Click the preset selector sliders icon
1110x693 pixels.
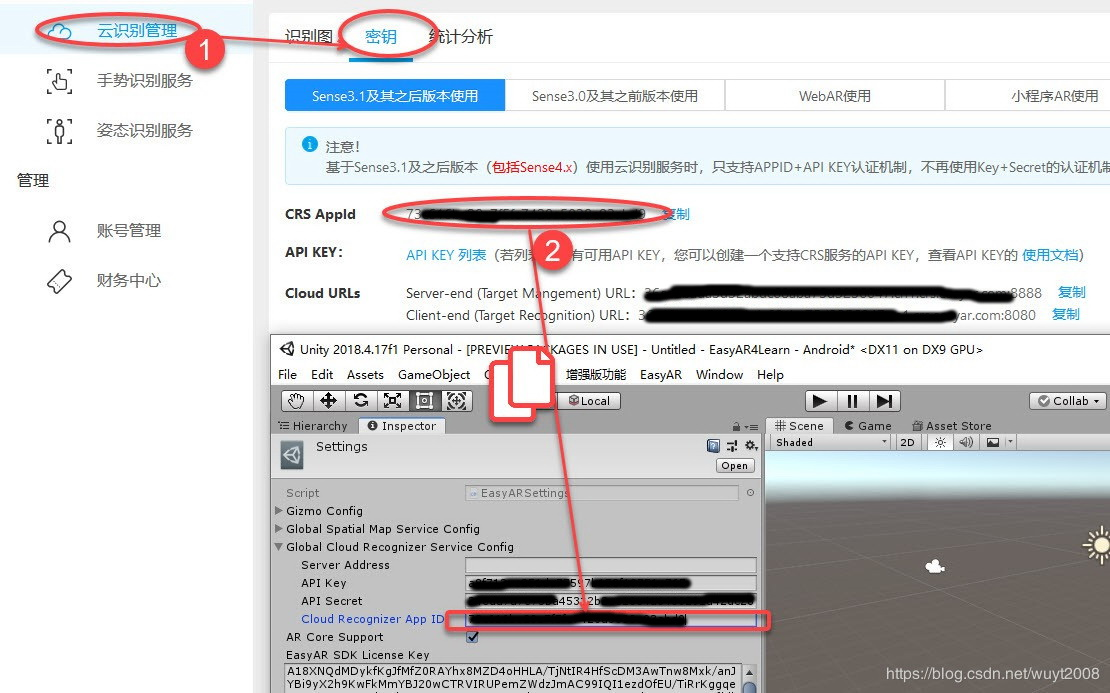[732, 445]
